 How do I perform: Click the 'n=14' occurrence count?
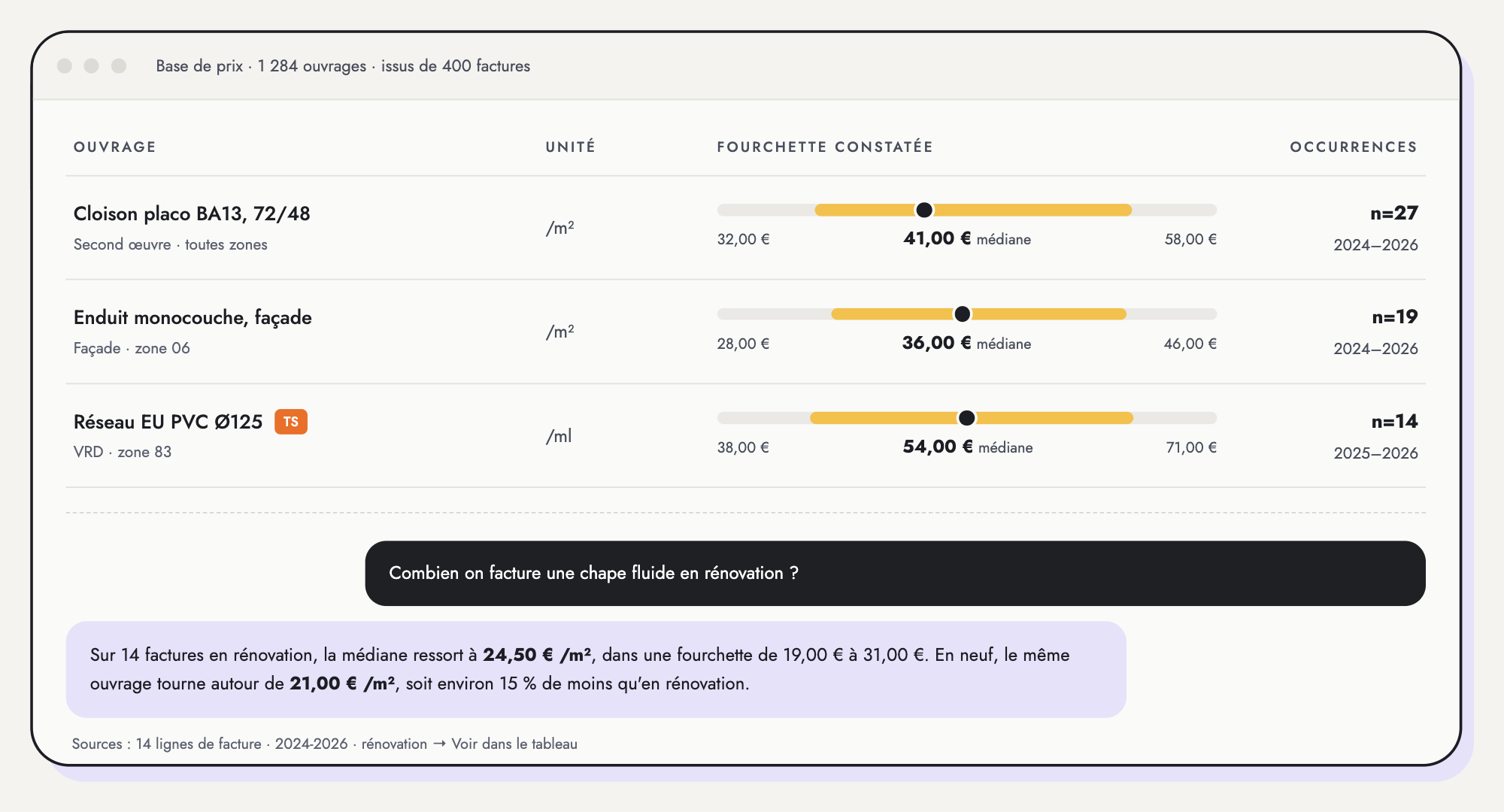pyautogui.click(x=1394, y=422)
